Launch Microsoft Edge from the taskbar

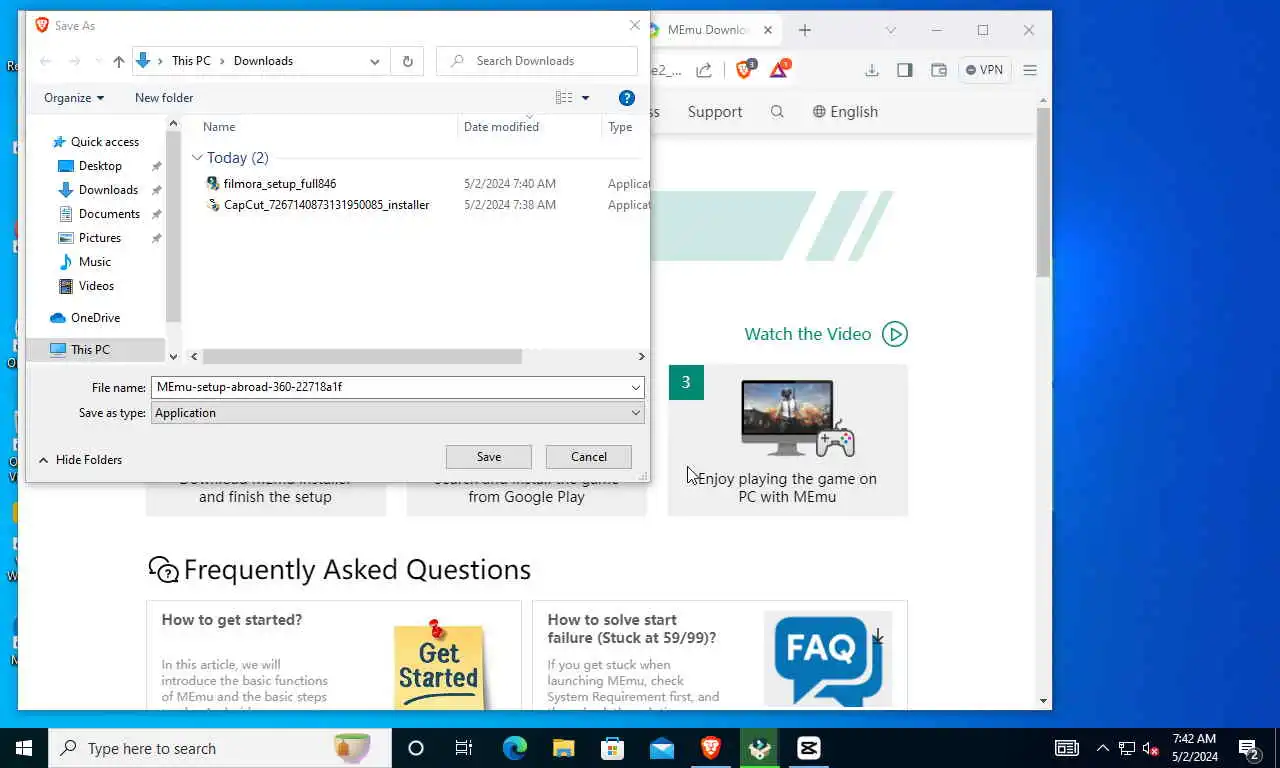[515, 748]
